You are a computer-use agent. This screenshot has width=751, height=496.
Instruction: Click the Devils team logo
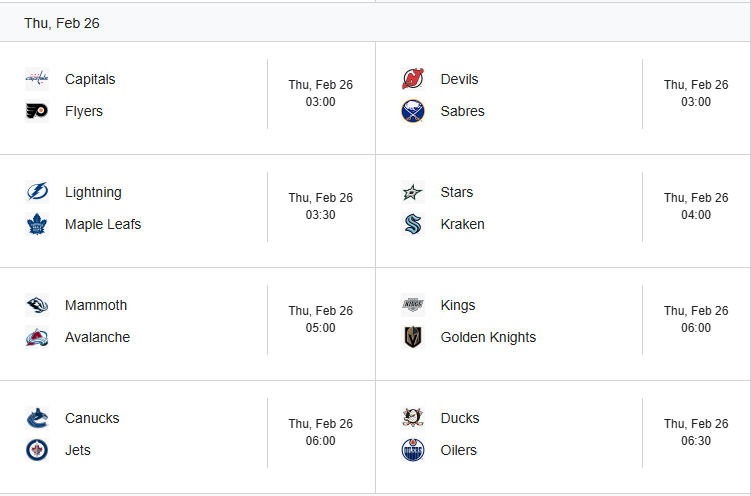click(412, 79)
